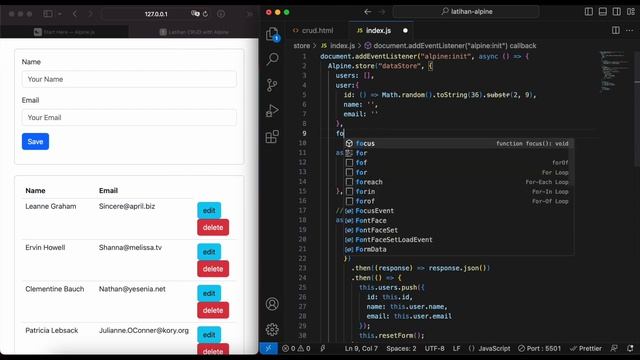
Task: Focus the Your Email input field
Action: [x=129, y=118]
